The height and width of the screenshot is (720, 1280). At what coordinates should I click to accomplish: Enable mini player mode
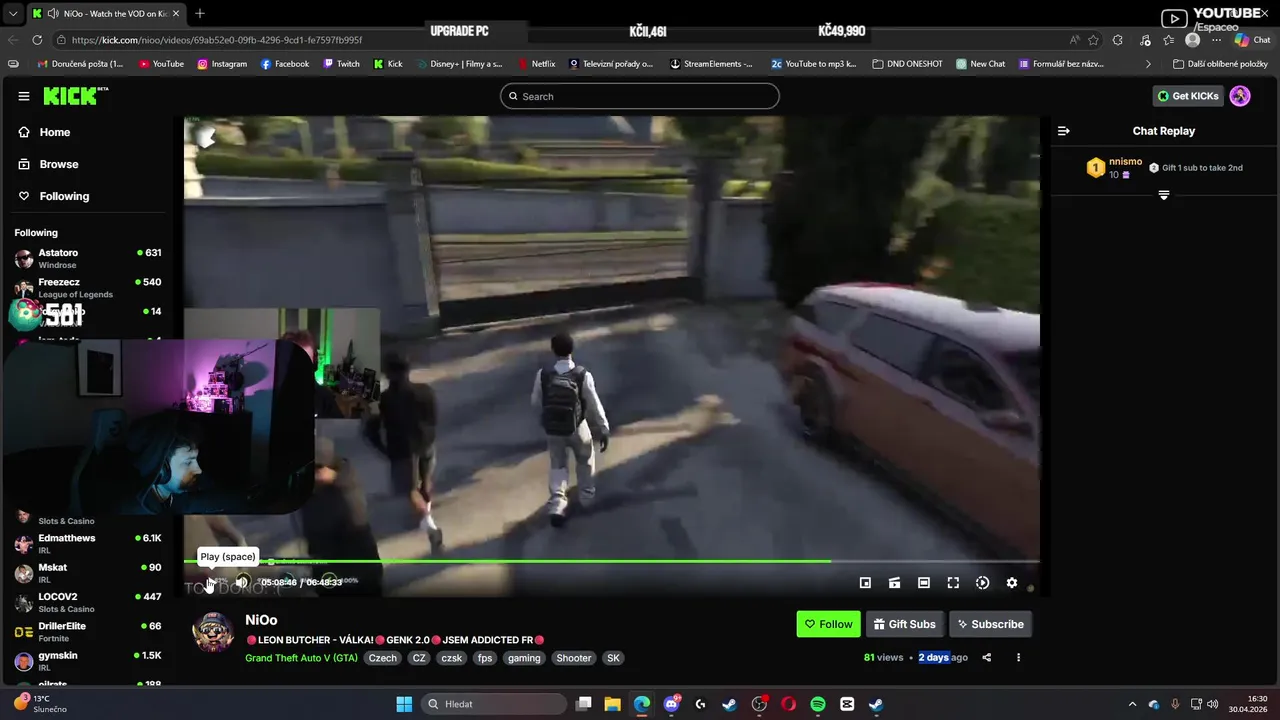point(865,583)
